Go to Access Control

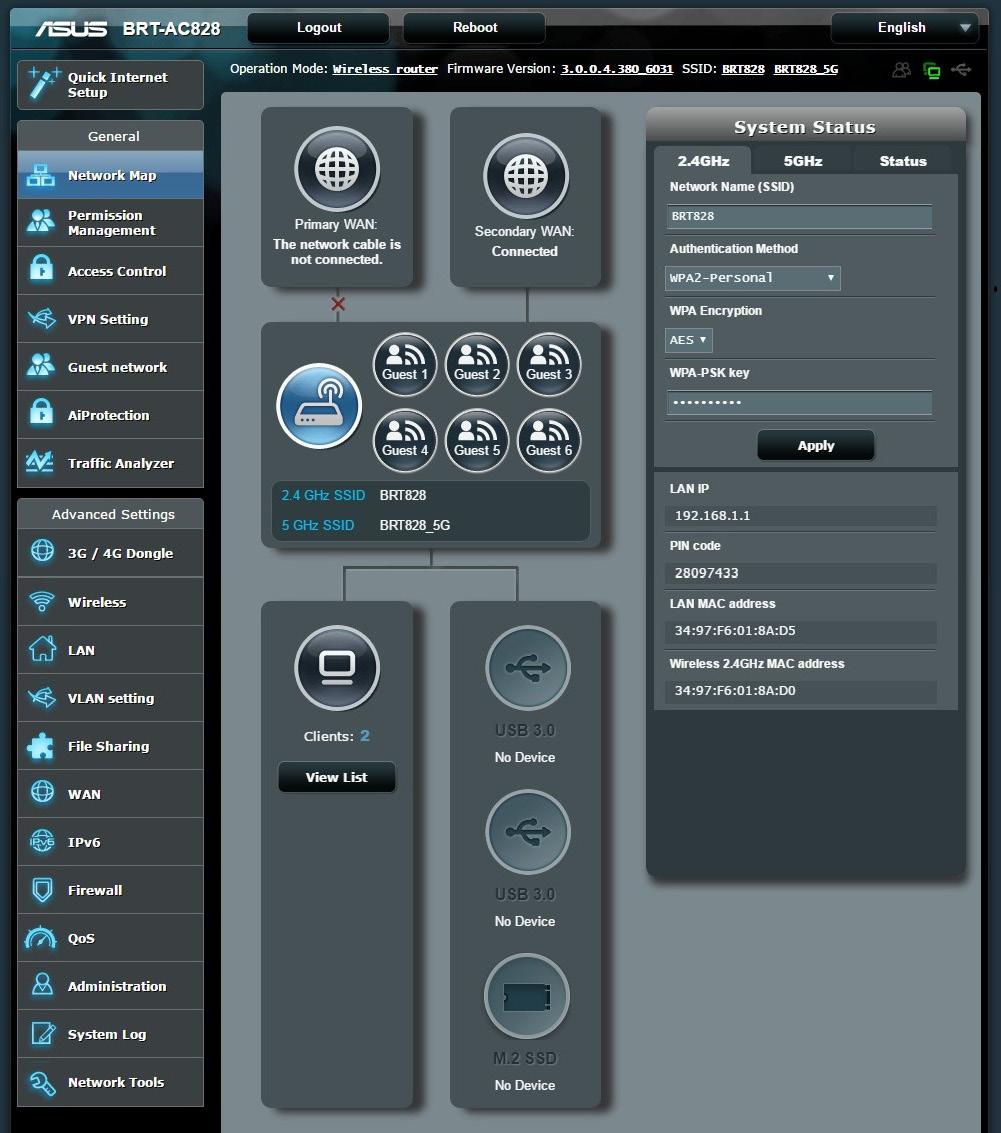(111, 271)
